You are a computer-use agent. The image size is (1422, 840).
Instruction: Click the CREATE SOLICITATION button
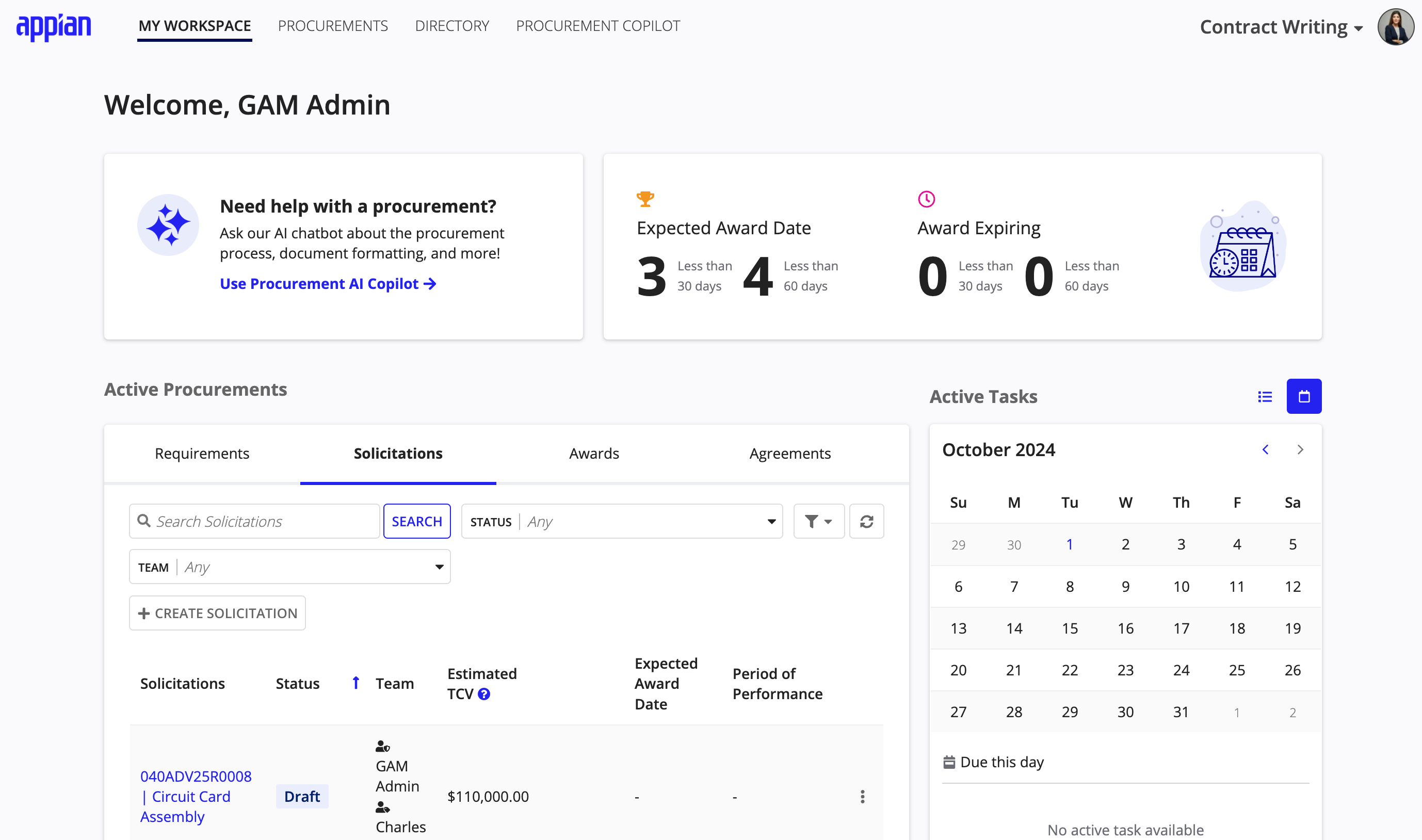pos(217,613)
